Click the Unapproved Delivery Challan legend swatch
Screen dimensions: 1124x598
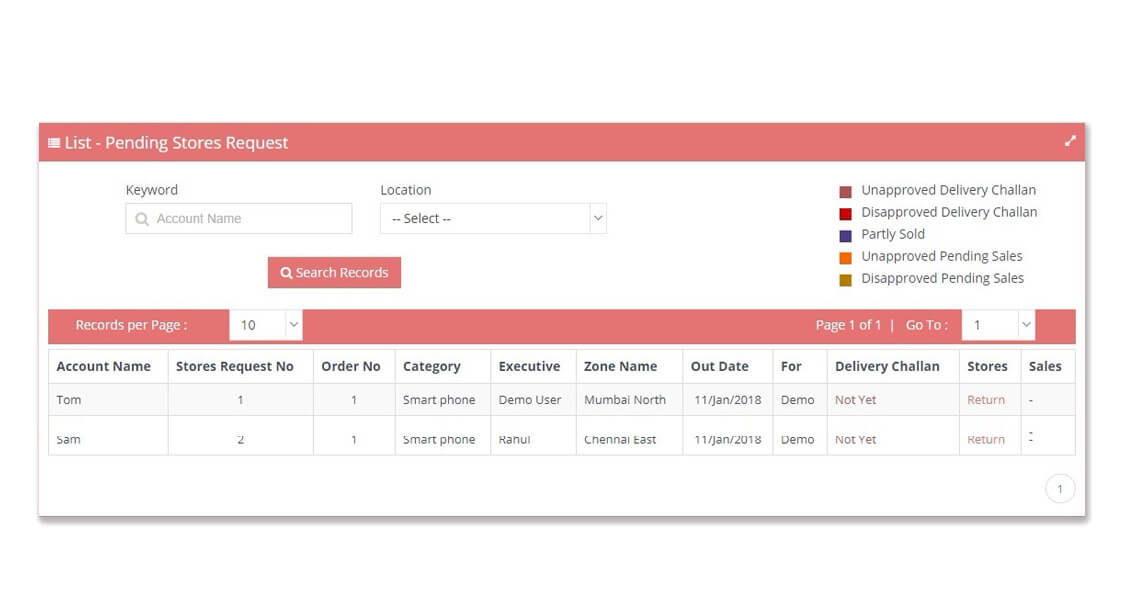(844, 190)
